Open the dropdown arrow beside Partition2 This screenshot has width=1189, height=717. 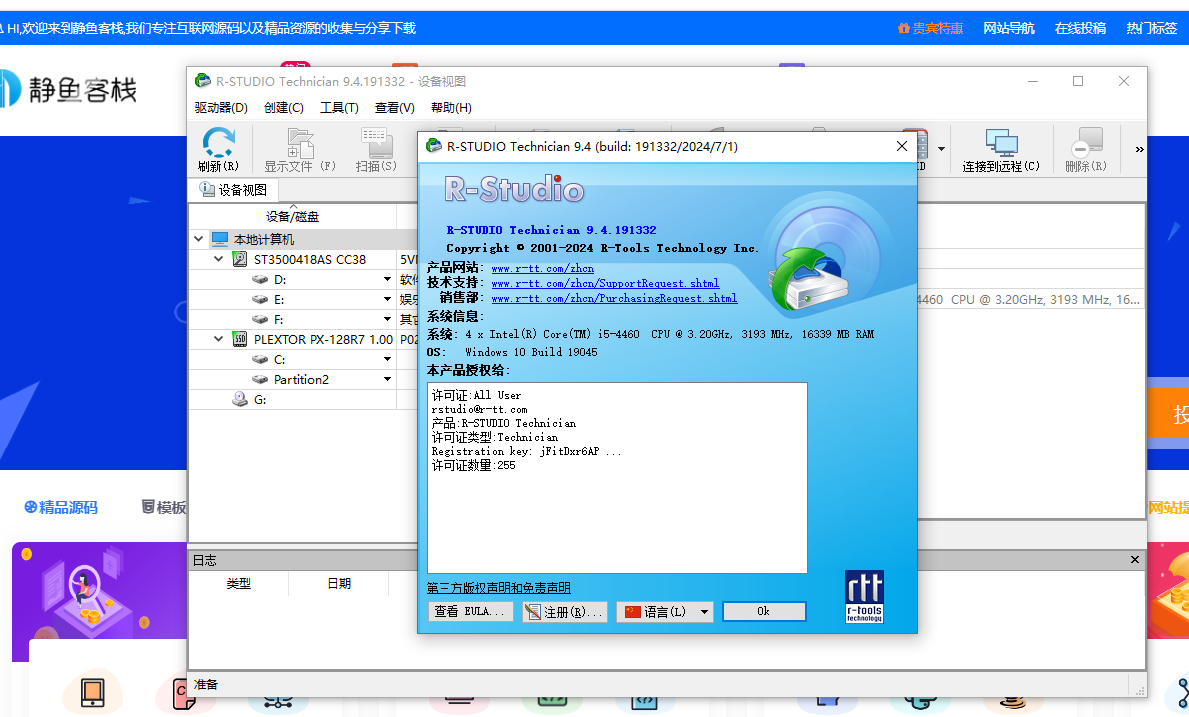click(387, 380)
